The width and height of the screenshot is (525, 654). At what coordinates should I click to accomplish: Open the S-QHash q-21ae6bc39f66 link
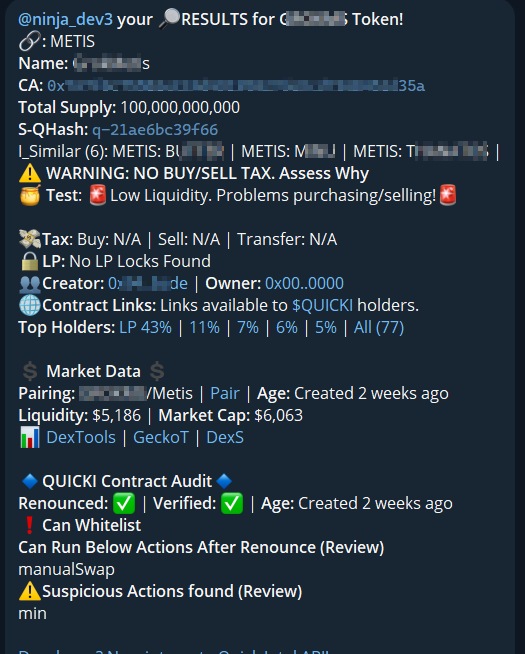point(155,130)
